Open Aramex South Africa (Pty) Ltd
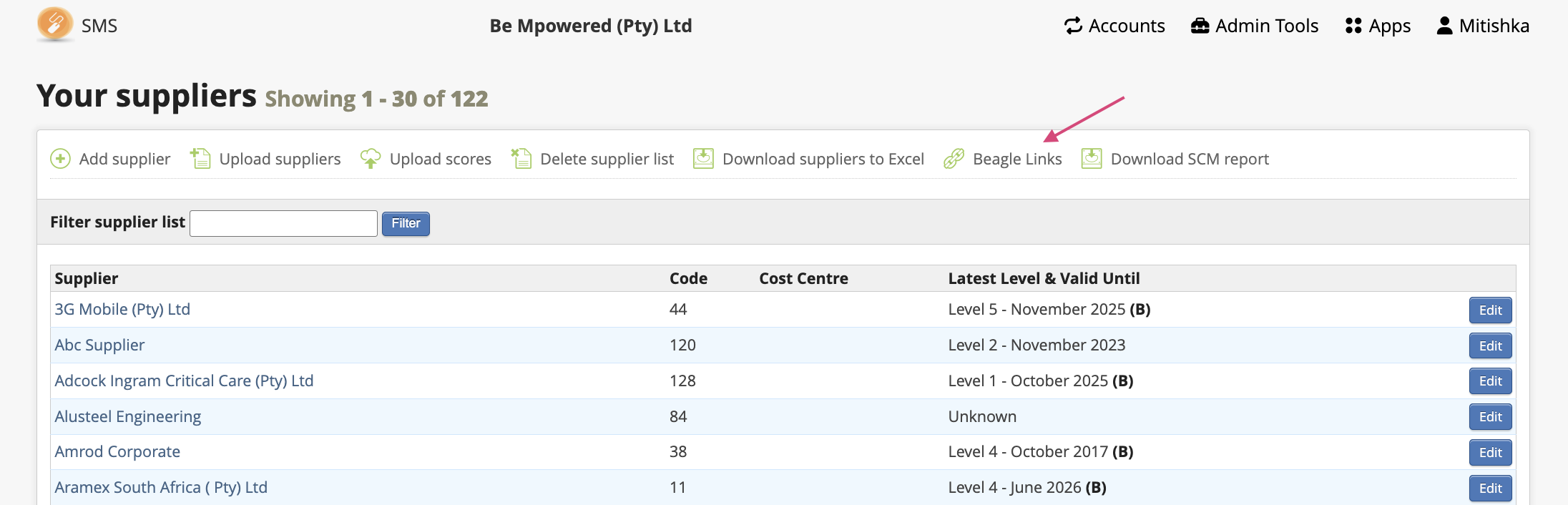Image resolution: width=1568 pixels, height=505 pixels. [x=161, y=487]
